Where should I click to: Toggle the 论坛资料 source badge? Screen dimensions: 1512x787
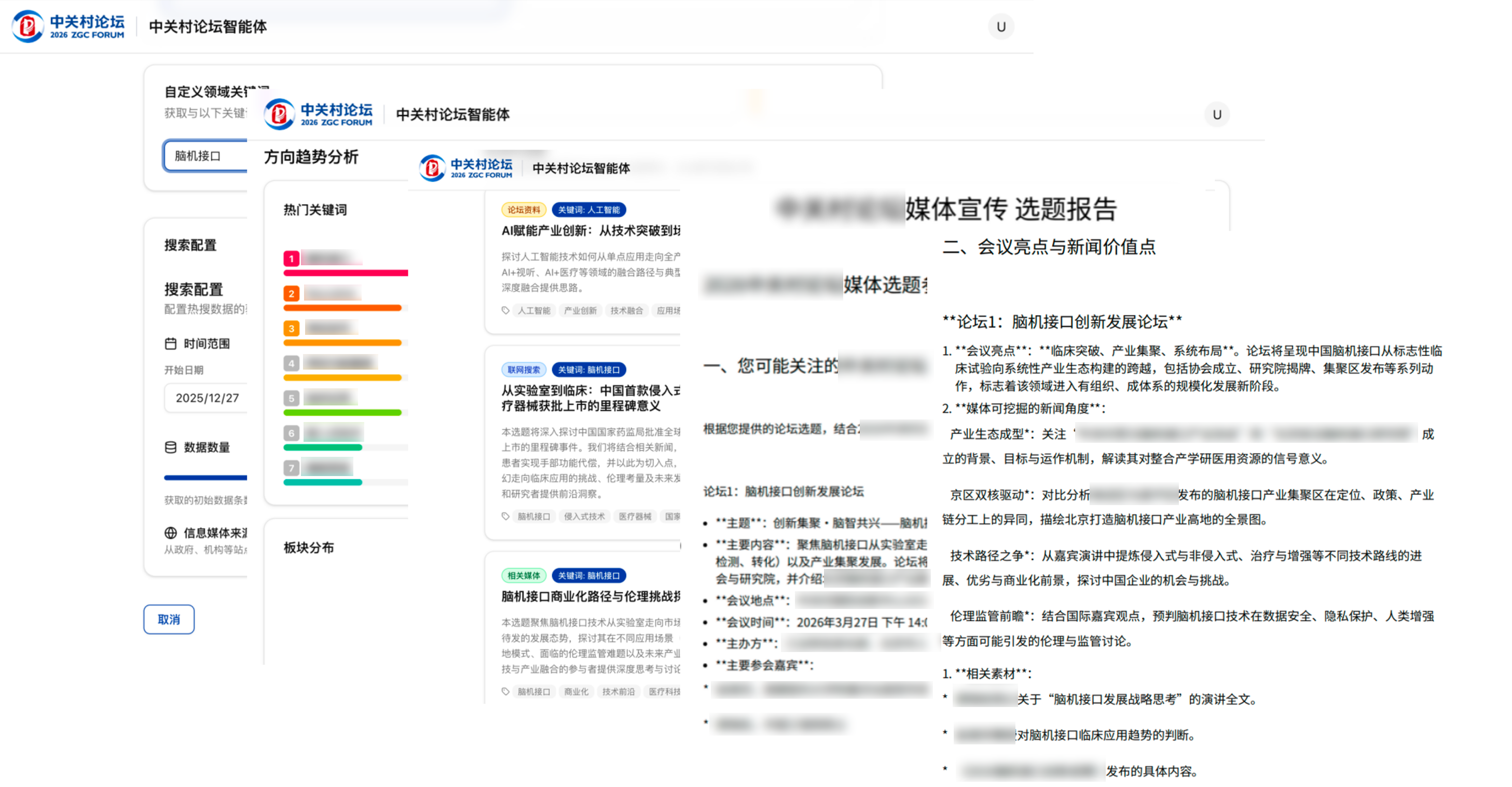[x=524, y=209]
